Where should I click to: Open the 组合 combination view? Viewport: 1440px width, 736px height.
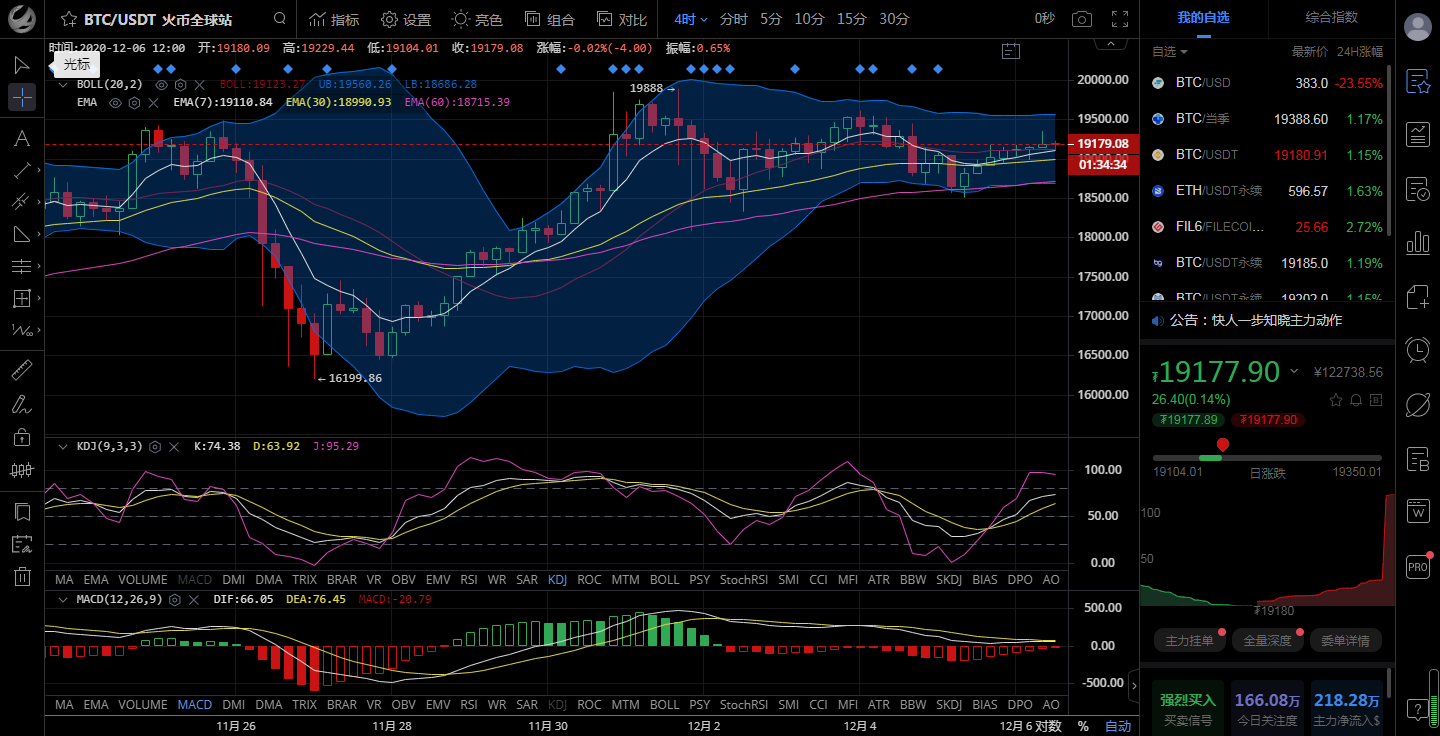click(550, 19)
